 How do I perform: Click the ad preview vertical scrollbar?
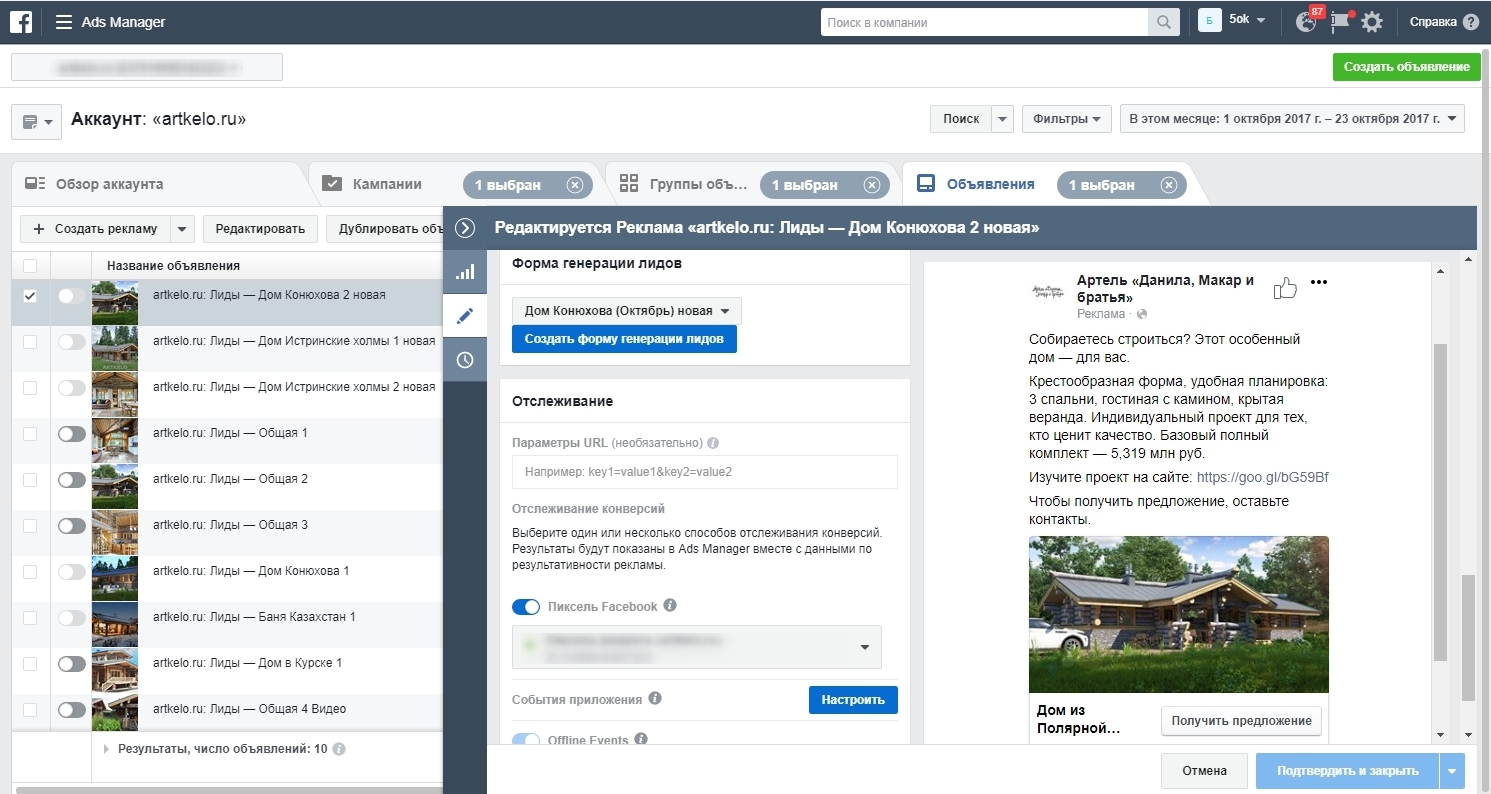1440,503
